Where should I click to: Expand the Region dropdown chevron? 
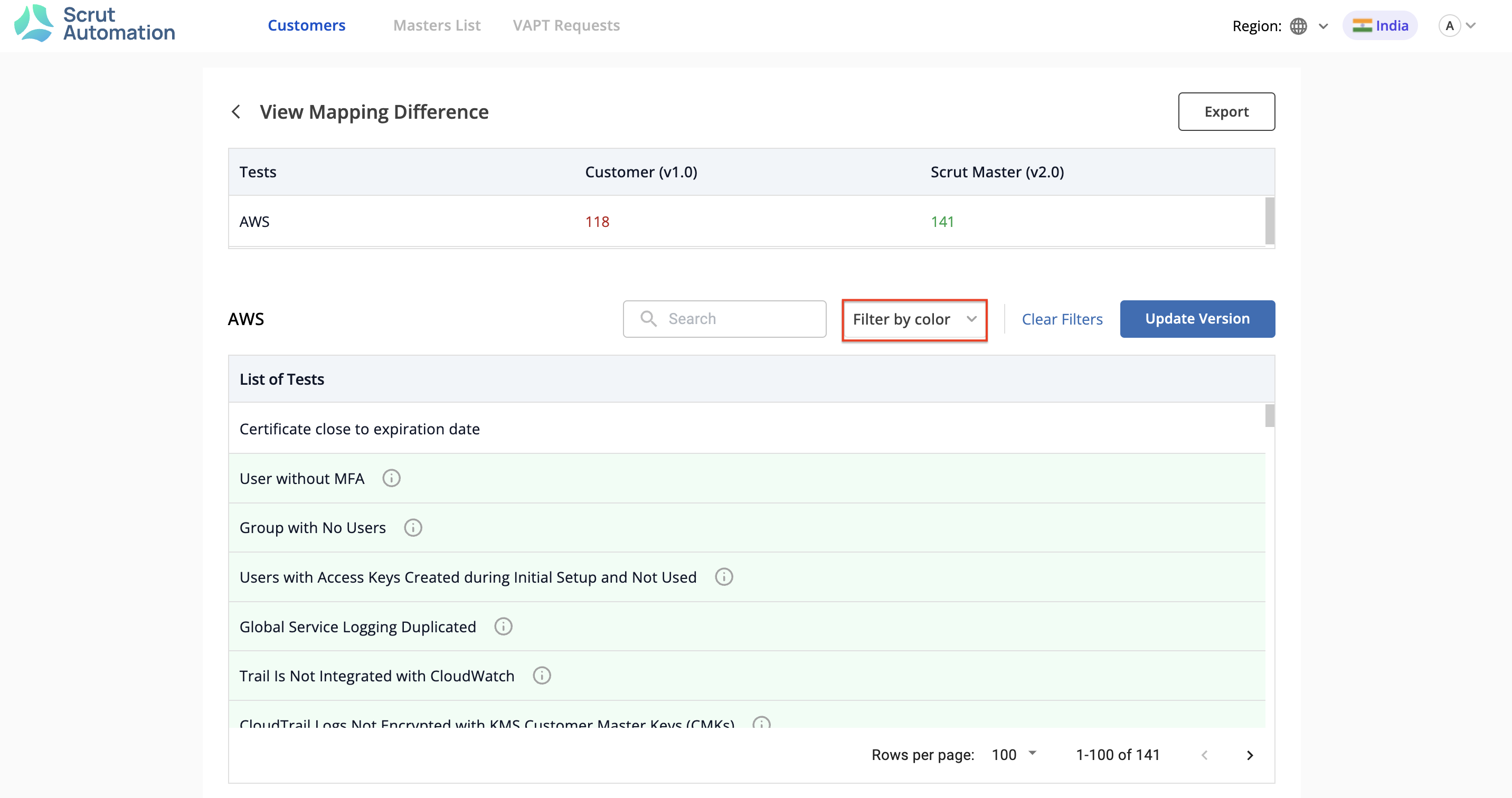click(1323, 26)
